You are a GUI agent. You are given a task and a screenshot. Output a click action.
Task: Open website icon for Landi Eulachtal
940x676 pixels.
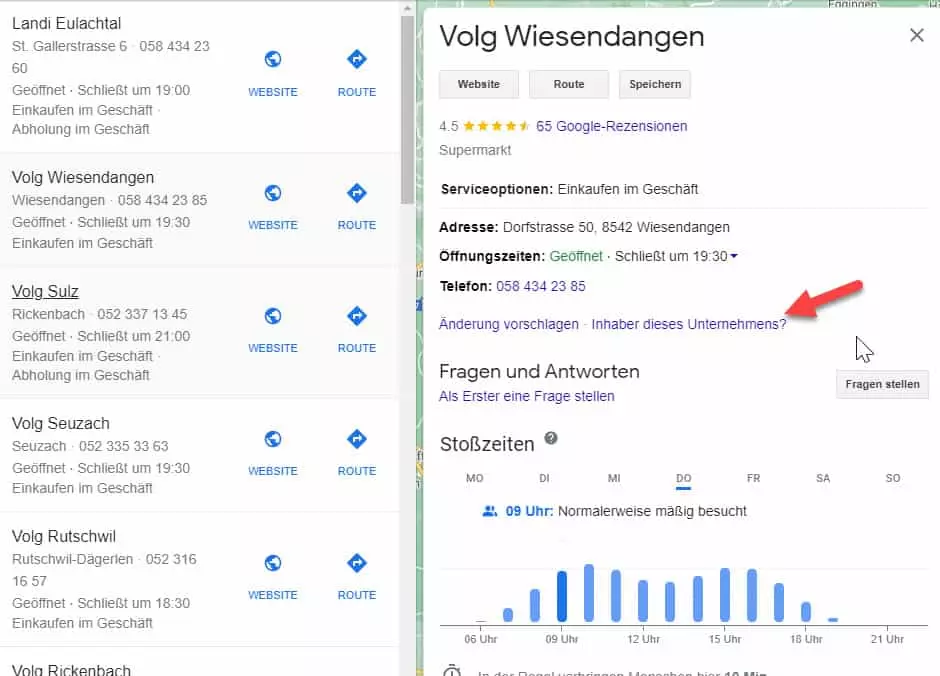pos(273,59)
